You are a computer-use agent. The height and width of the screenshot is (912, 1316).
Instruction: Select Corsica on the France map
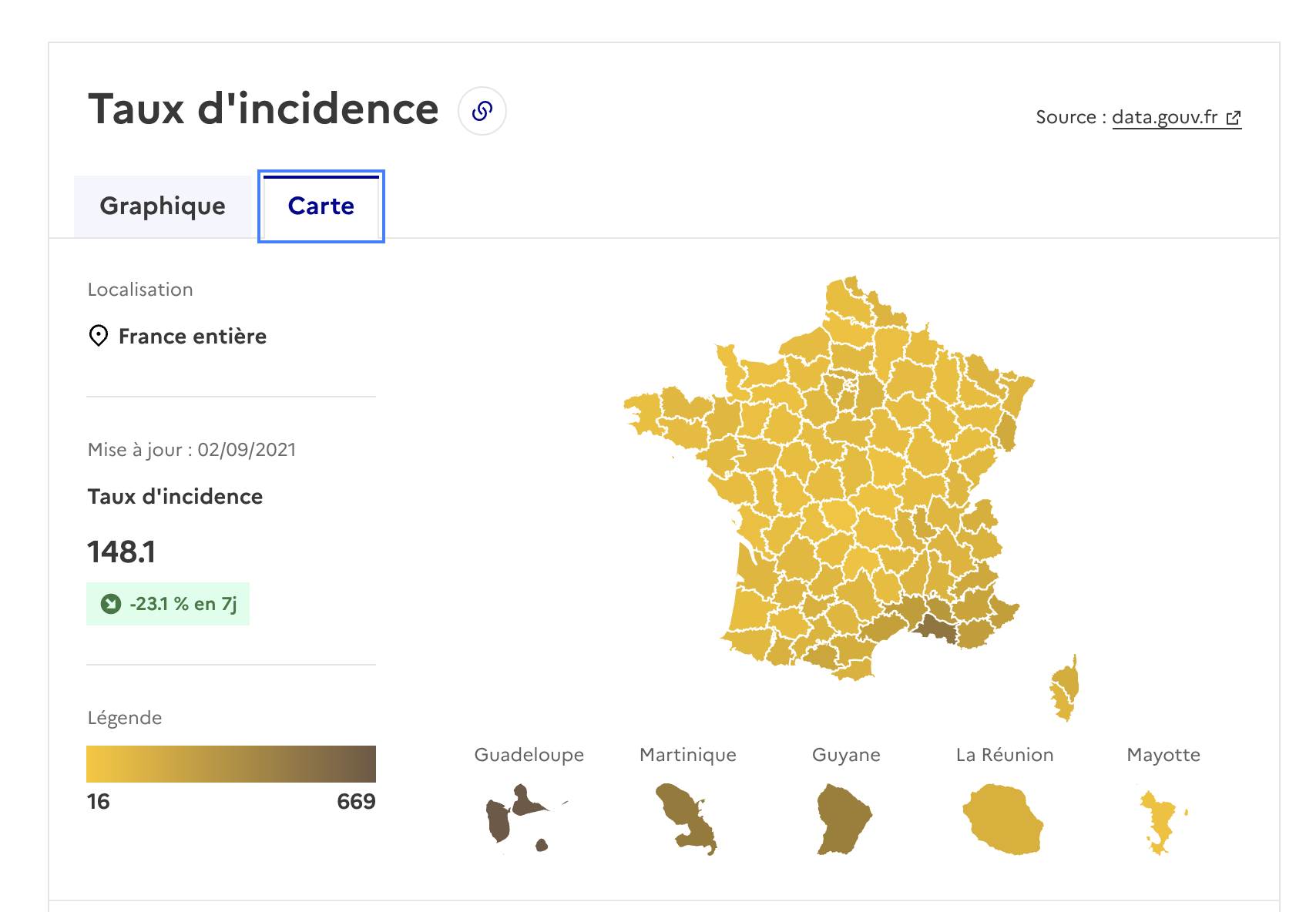[x=1066, y=688]
